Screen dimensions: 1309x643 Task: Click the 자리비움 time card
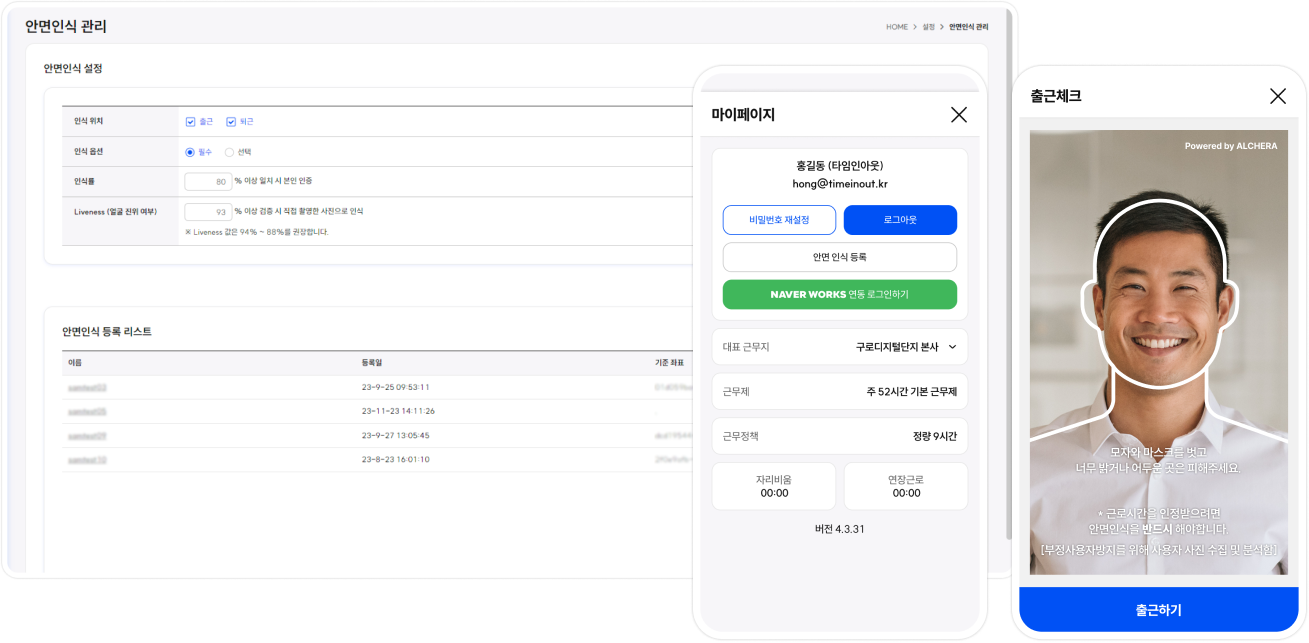773,486
